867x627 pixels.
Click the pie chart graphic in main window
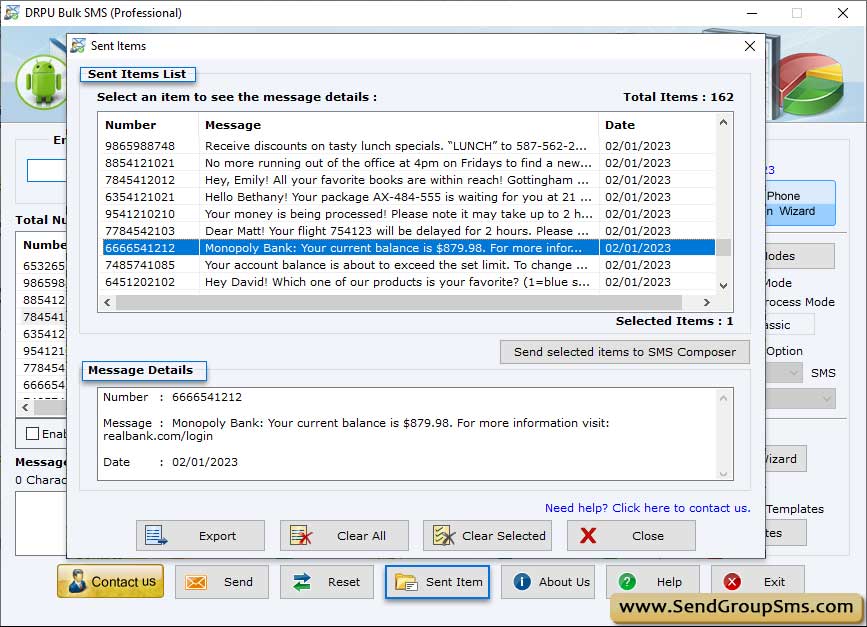[x=812, y=83]
